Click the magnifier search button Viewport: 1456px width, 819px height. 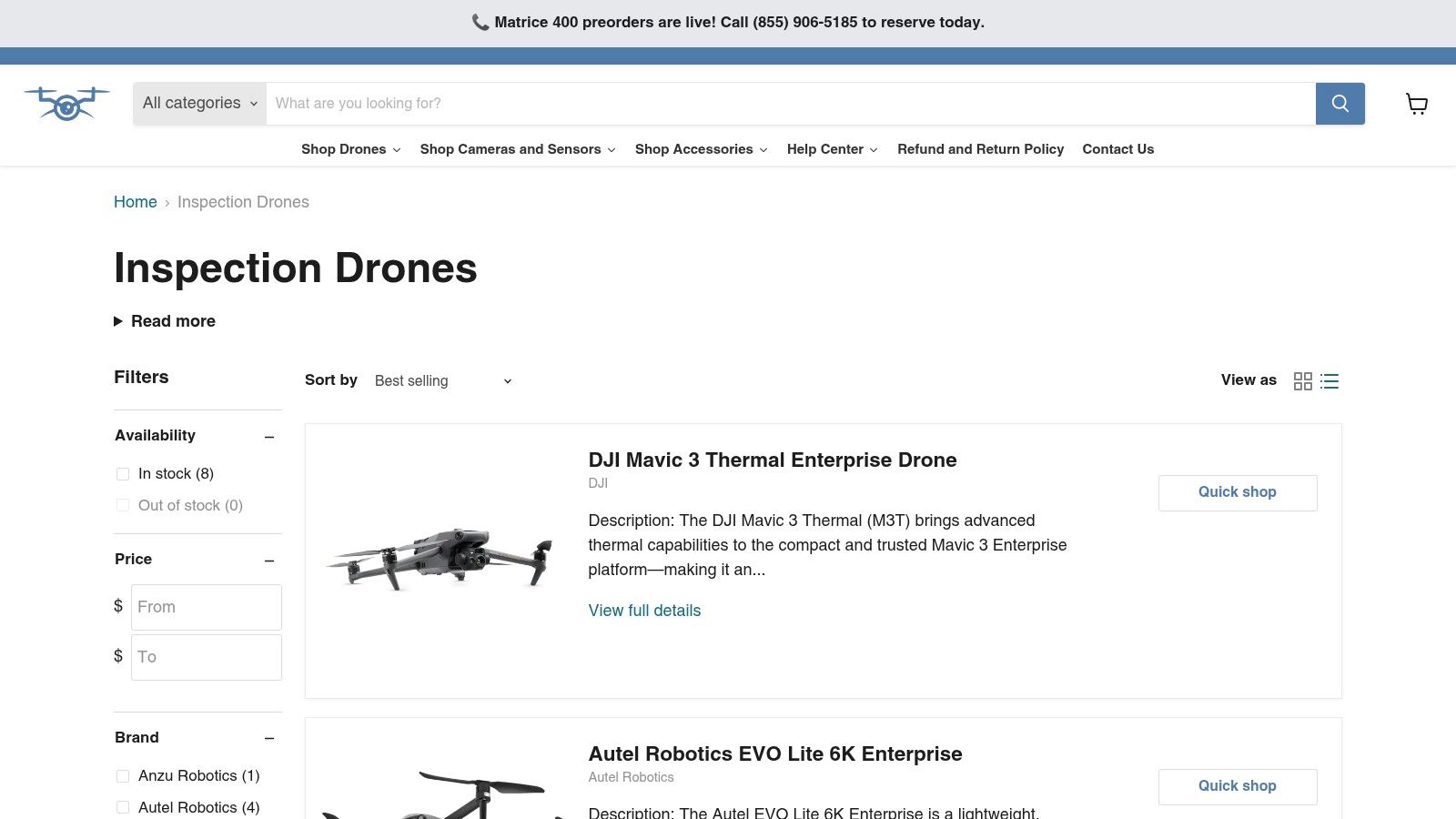(1340, 104)
